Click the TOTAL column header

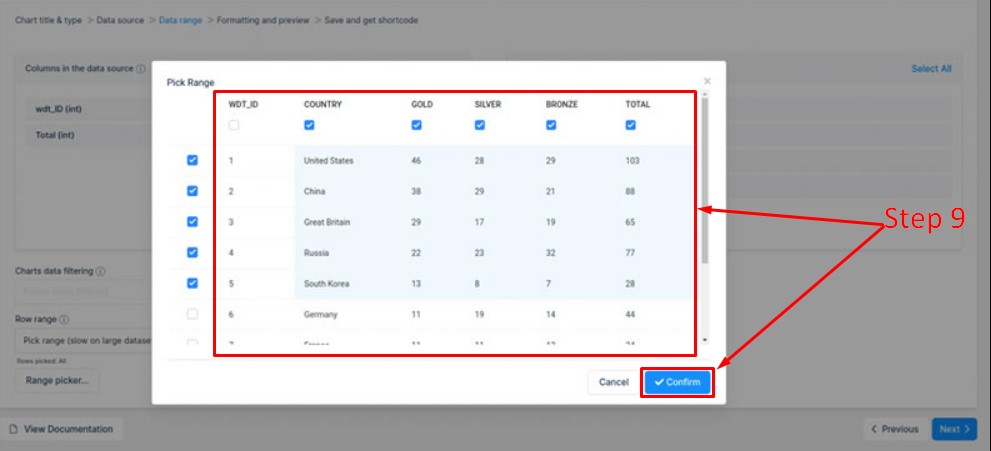point(637,104)
